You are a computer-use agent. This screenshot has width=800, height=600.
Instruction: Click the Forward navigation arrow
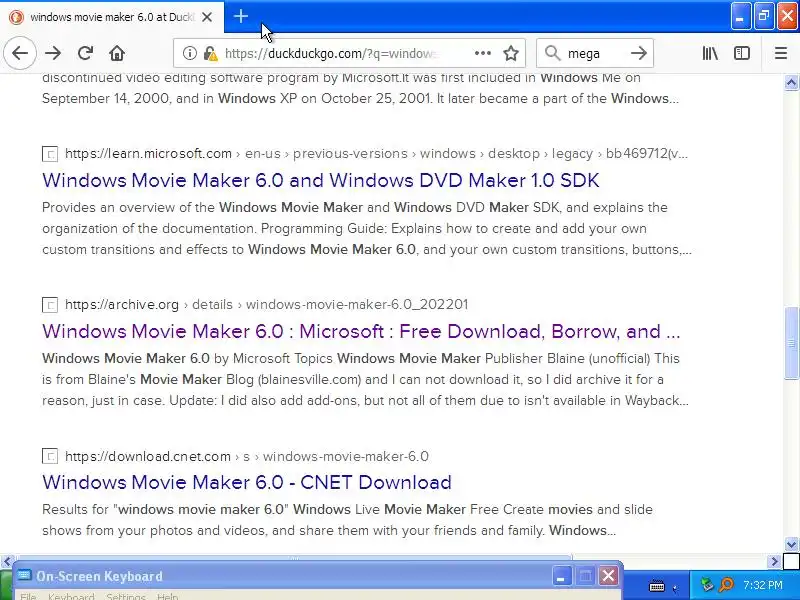(x=53, y=53)
